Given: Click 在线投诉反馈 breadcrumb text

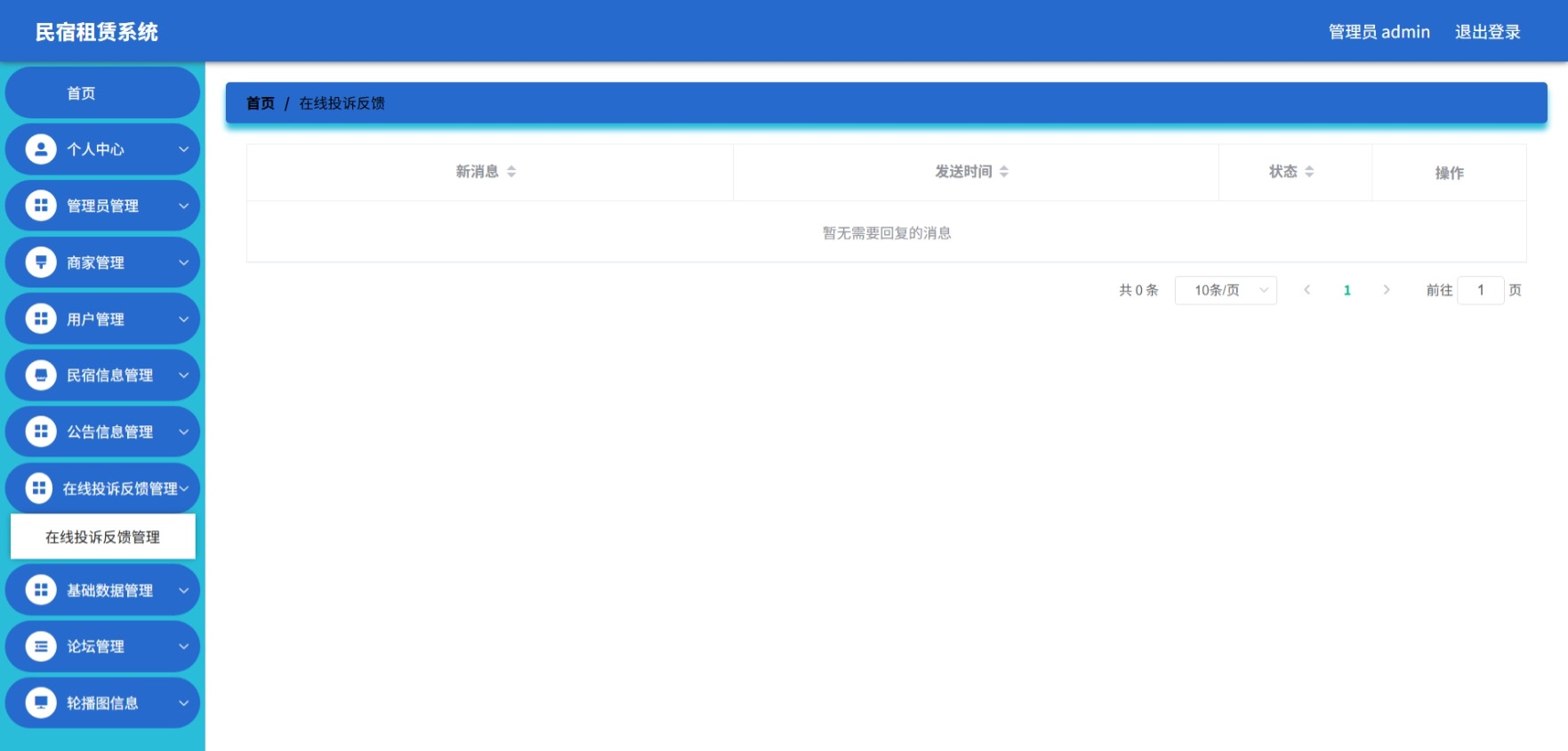Looking at the screenshot, I should click(342, 103).
